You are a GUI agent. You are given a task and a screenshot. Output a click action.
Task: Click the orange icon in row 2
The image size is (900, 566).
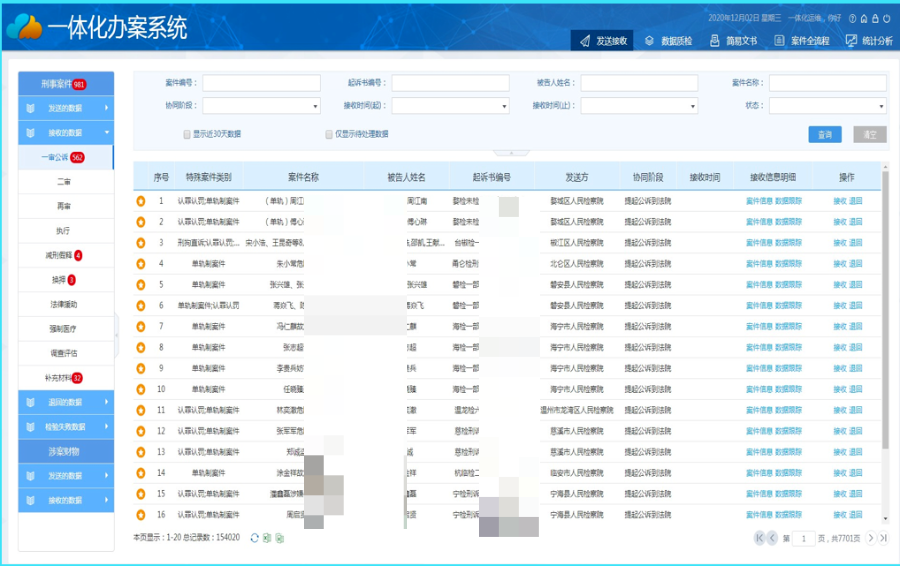tap(141, 222)
